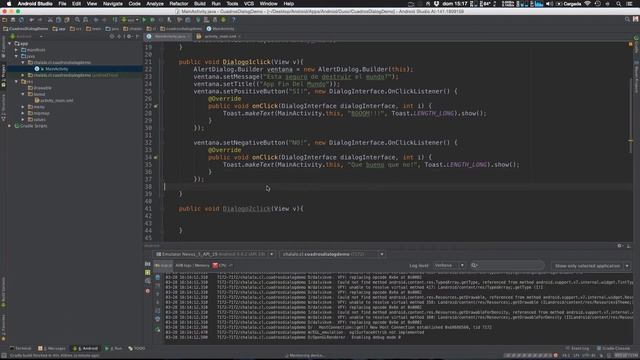
Task: Click the Help question mark toolbar icon
Action: (x=233, y=20)
